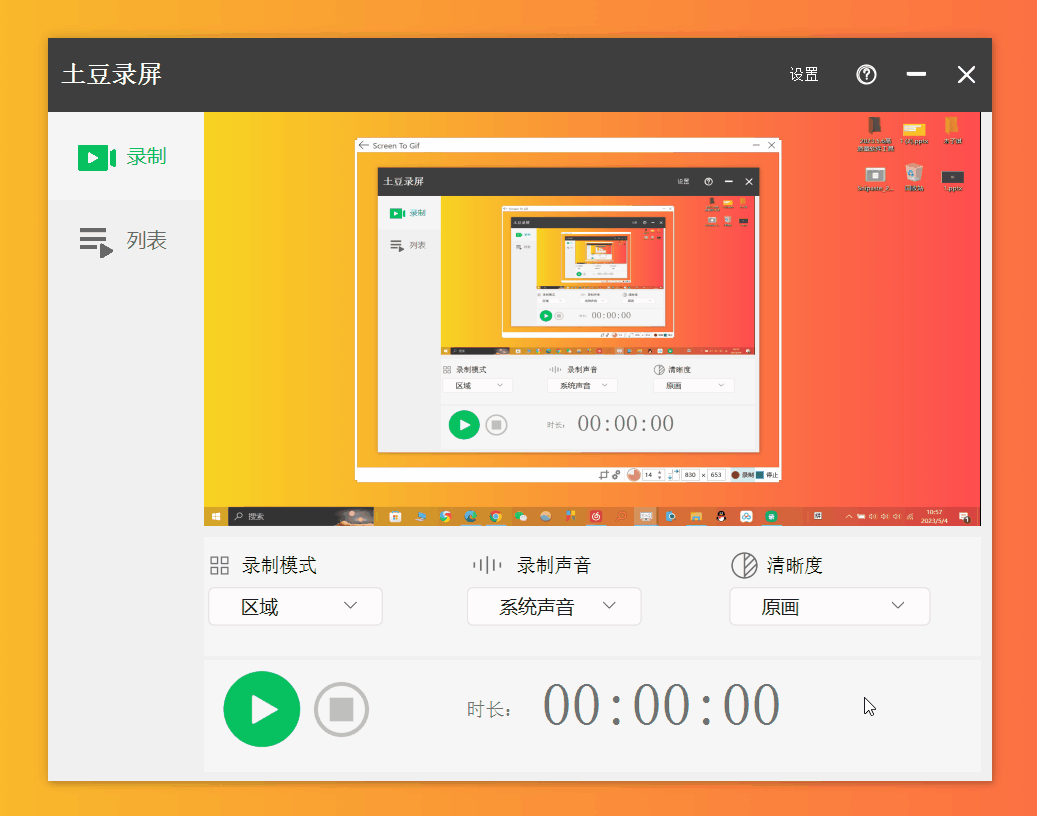Click the Windows Start button in the preview taskbar
The width and height of the screenshot is (1037, 816).
pos(216,516)
